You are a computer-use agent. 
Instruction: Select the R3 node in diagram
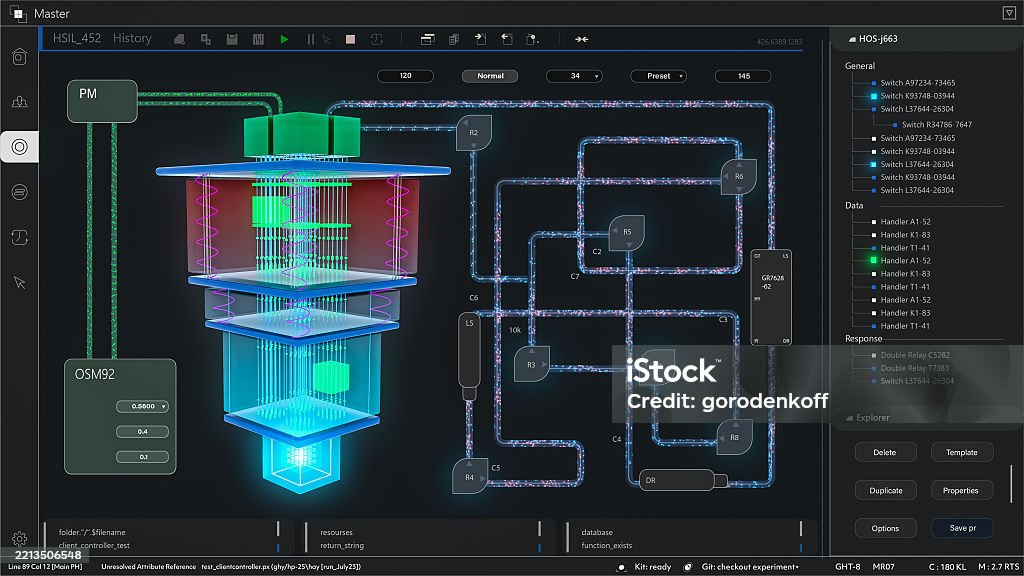click(x=532, y=364)
